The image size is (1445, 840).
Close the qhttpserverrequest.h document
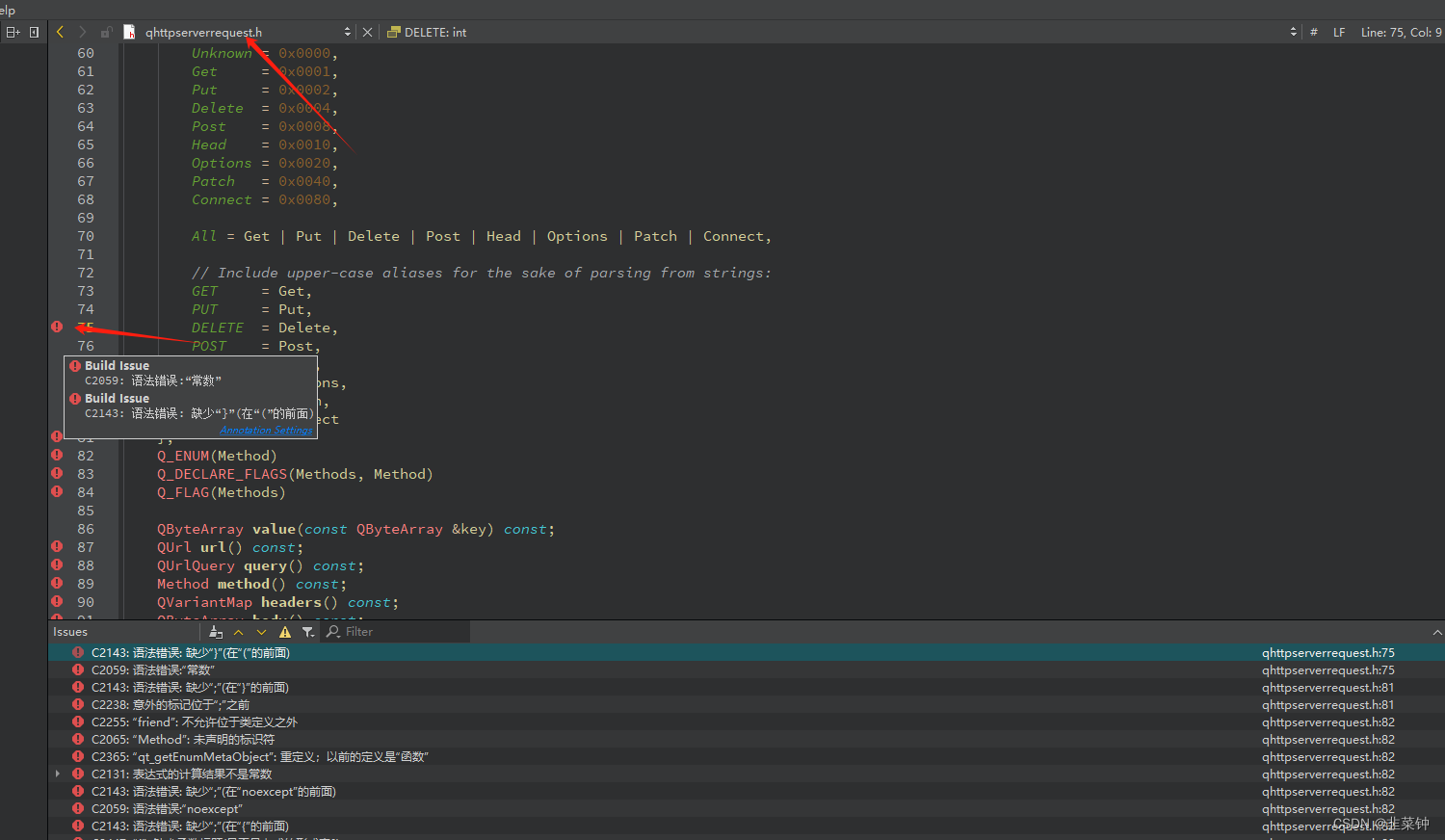pos(367,32)
